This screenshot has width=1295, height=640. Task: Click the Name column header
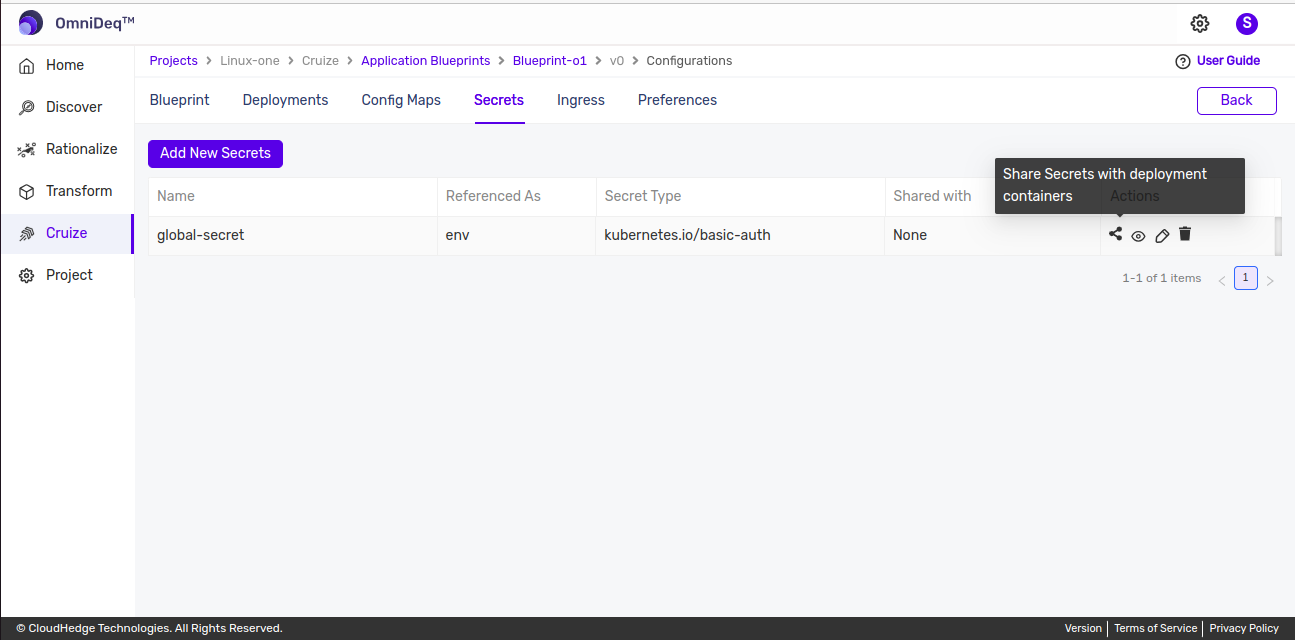(x=293, y=196)
